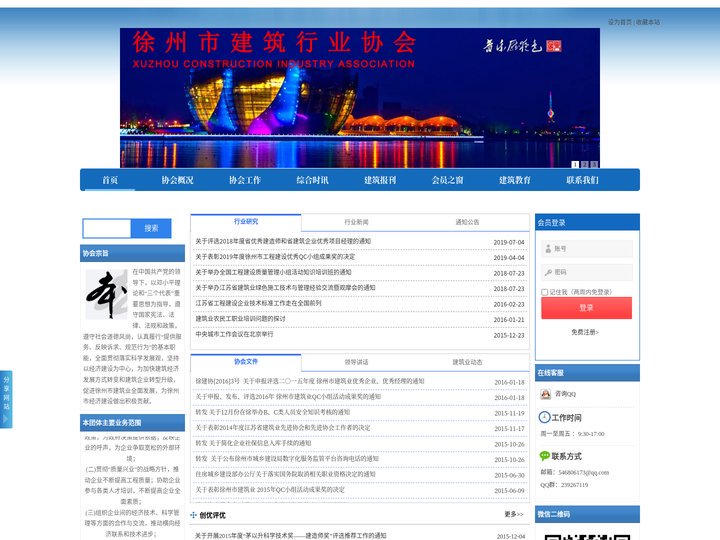This screenshot has height=540, width=720.
Task: Open 关于申报、发布、评选2016年QC小组 notice
Action: tap(288, 397)
